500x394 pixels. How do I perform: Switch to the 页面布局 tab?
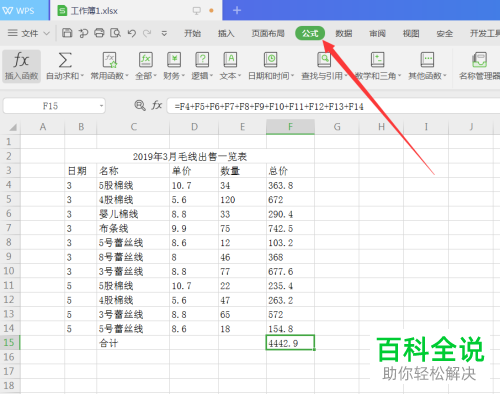[268, 33]
